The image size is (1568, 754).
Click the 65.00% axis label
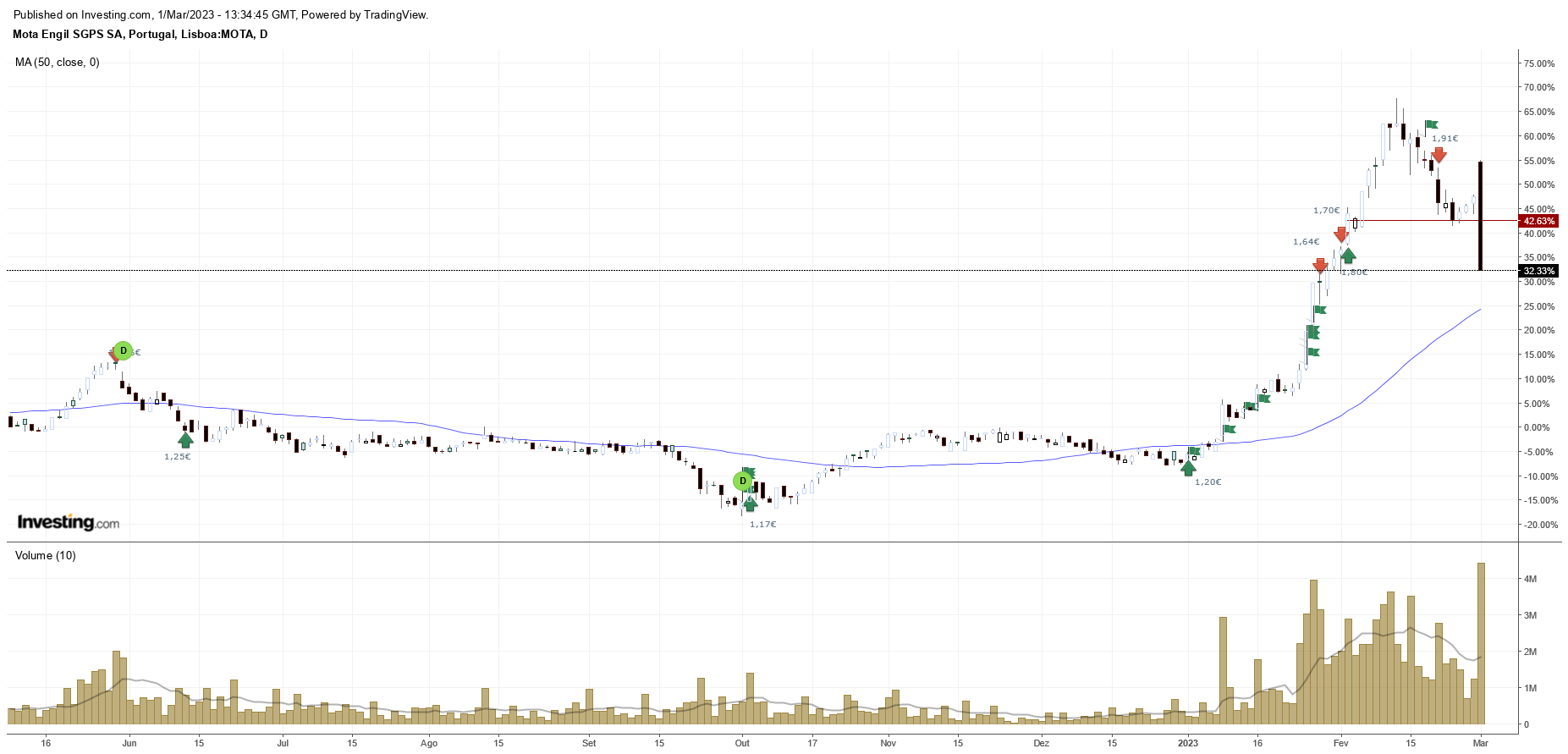[1539, 112]
